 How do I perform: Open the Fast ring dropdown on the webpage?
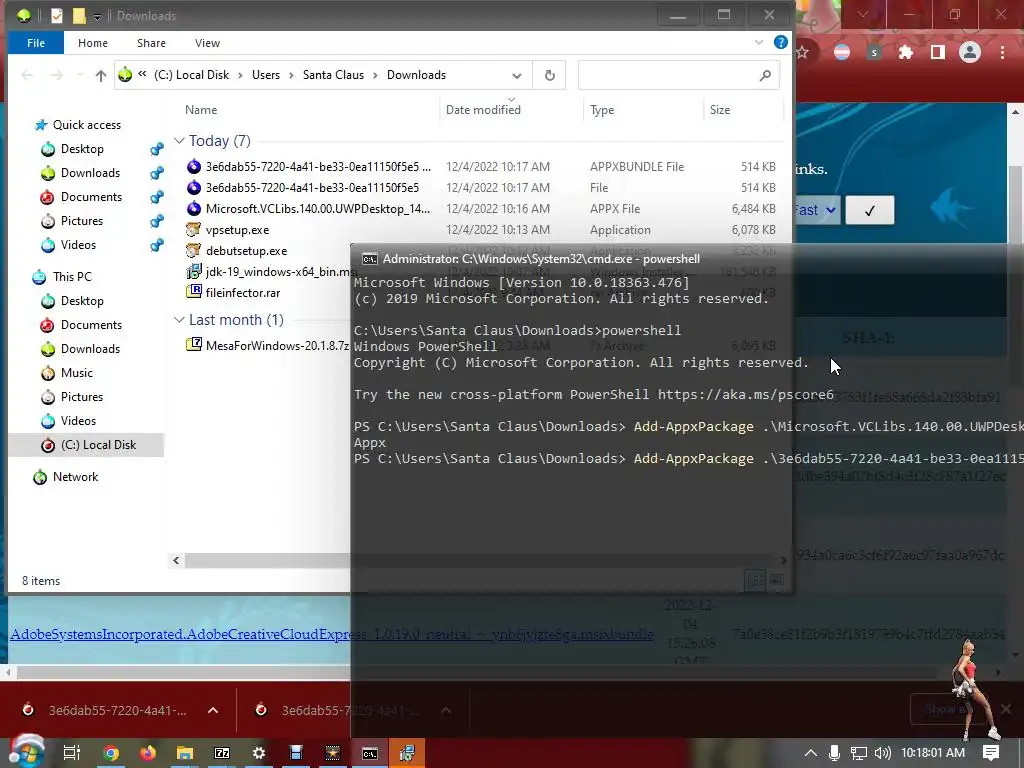coord(817,210)
